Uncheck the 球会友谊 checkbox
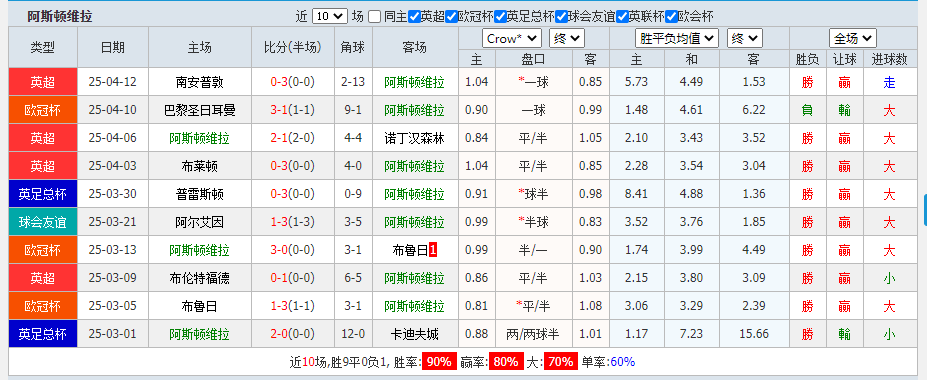 [x=562, y=17]
